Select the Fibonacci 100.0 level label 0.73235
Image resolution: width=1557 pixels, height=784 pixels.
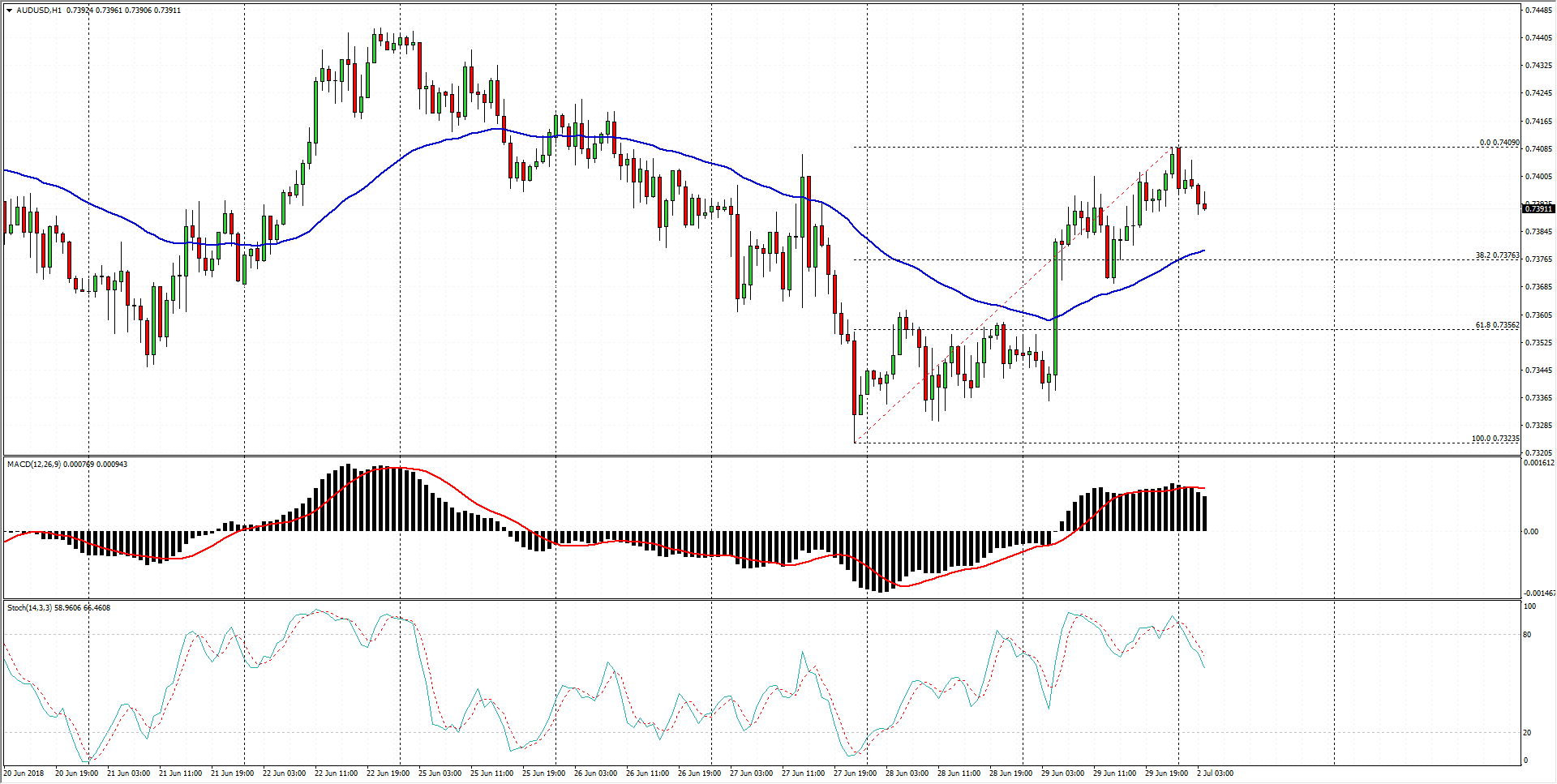pos(1495,439)
